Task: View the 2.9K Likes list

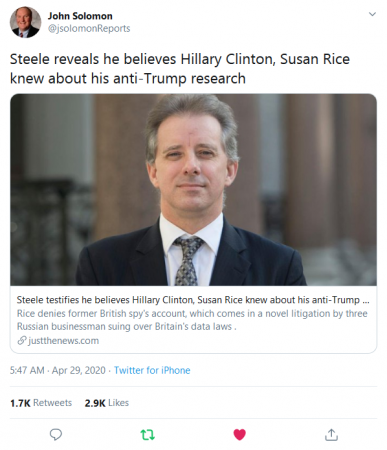Action: pyautogui.click(x=107, y=403)
